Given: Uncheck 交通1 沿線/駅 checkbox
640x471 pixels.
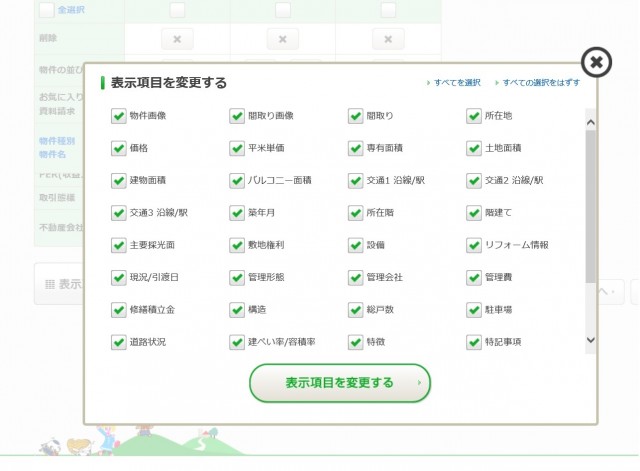Looking at the screenshot, I should (356, 180).
